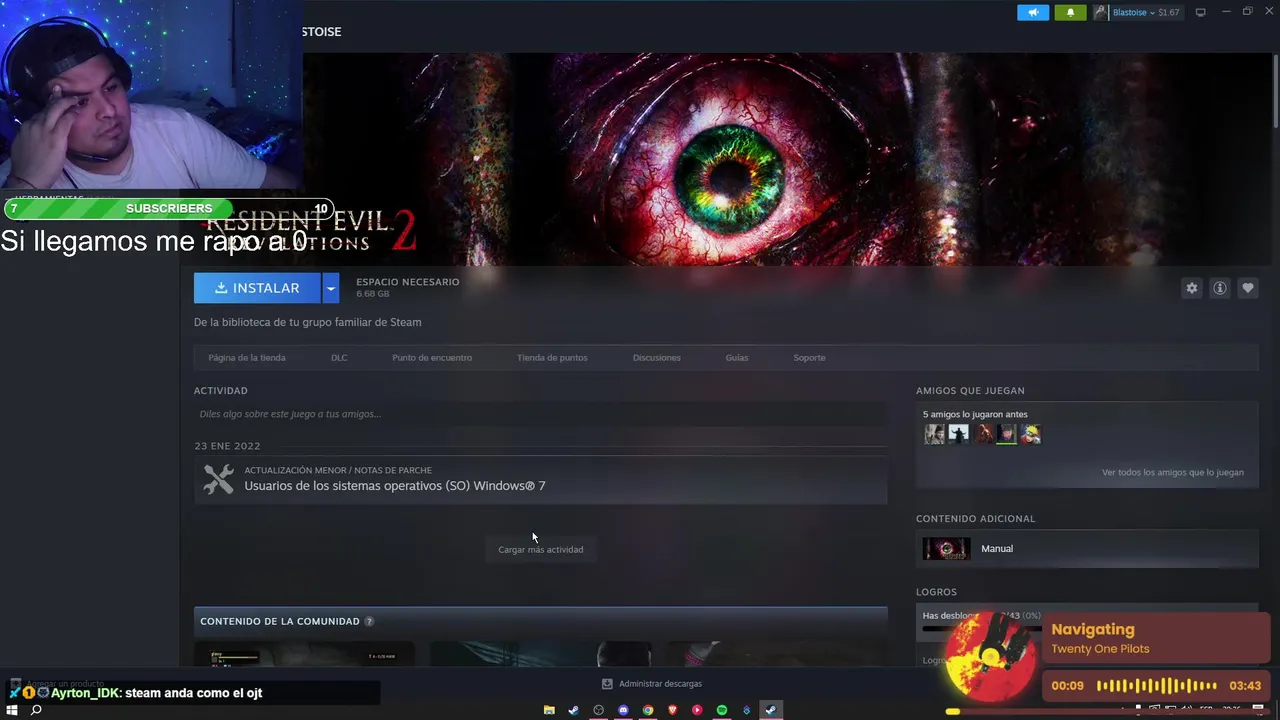The width and height of the screenshot is (1280, 720).
Task: Click Ver todos los amigos que lo juegan
Action: click(1172, 472)
